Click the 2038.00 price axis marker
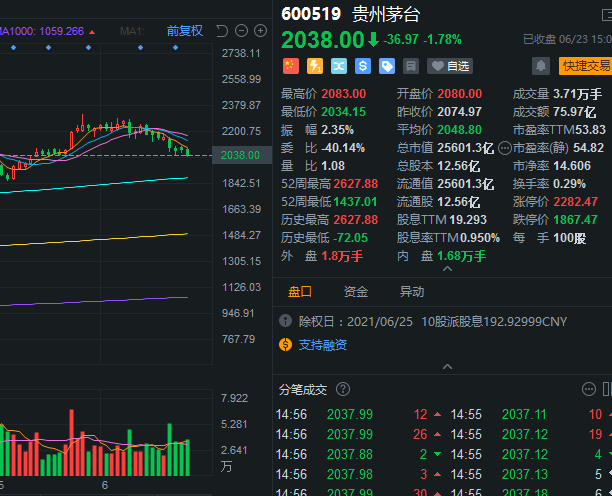The height and width of the screenshot is (496, 612). click(240, 155)
